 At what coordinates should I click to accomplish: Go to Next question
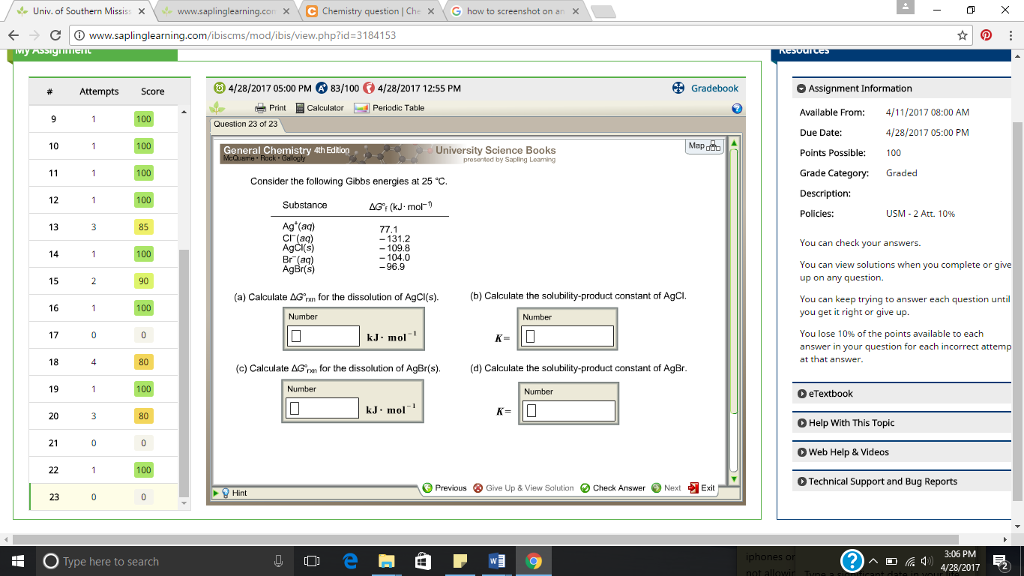(665, 488)
